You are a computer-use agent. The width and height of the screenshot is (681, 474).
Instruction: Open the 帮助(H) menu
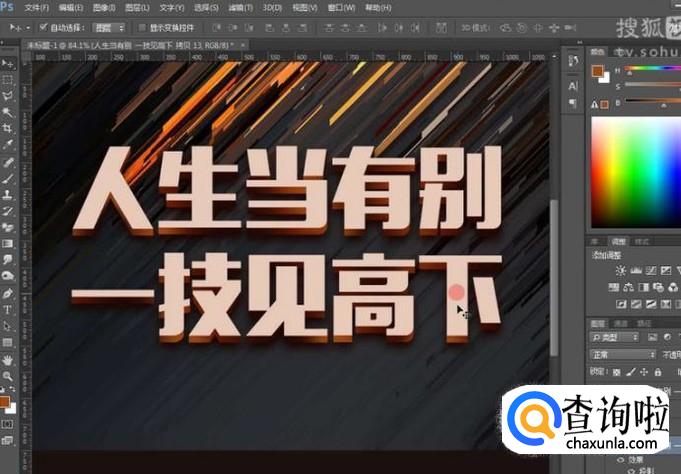pos(378,8)
